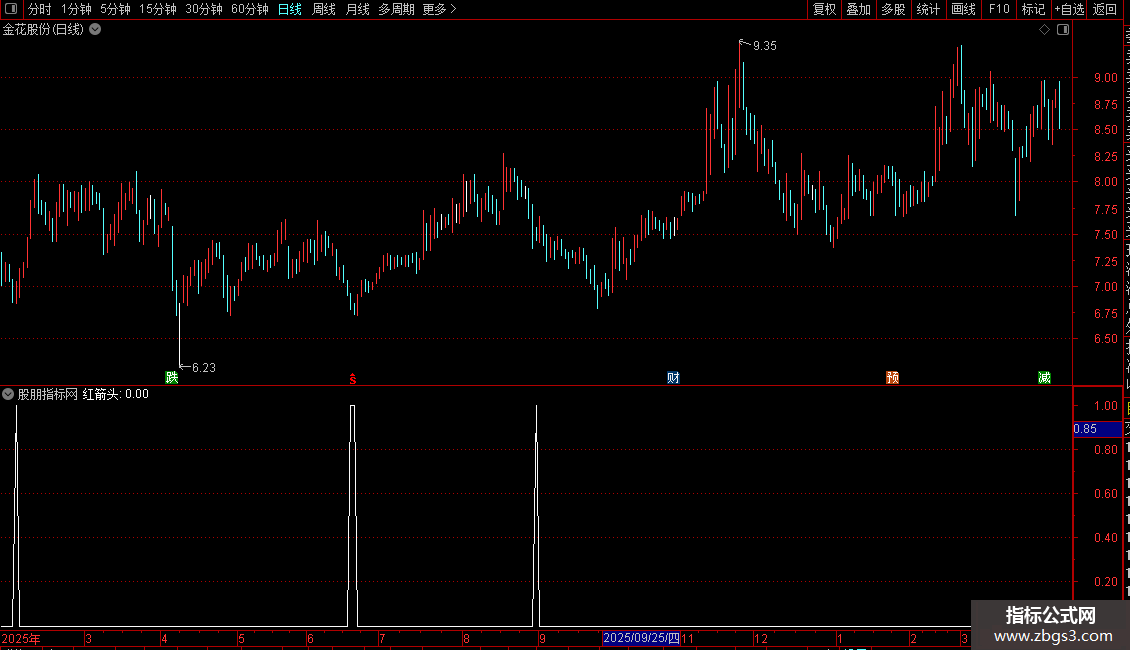
Task: Click the blue 财 financial report marker
Action: pyautogui.click(x=673, y=378)
